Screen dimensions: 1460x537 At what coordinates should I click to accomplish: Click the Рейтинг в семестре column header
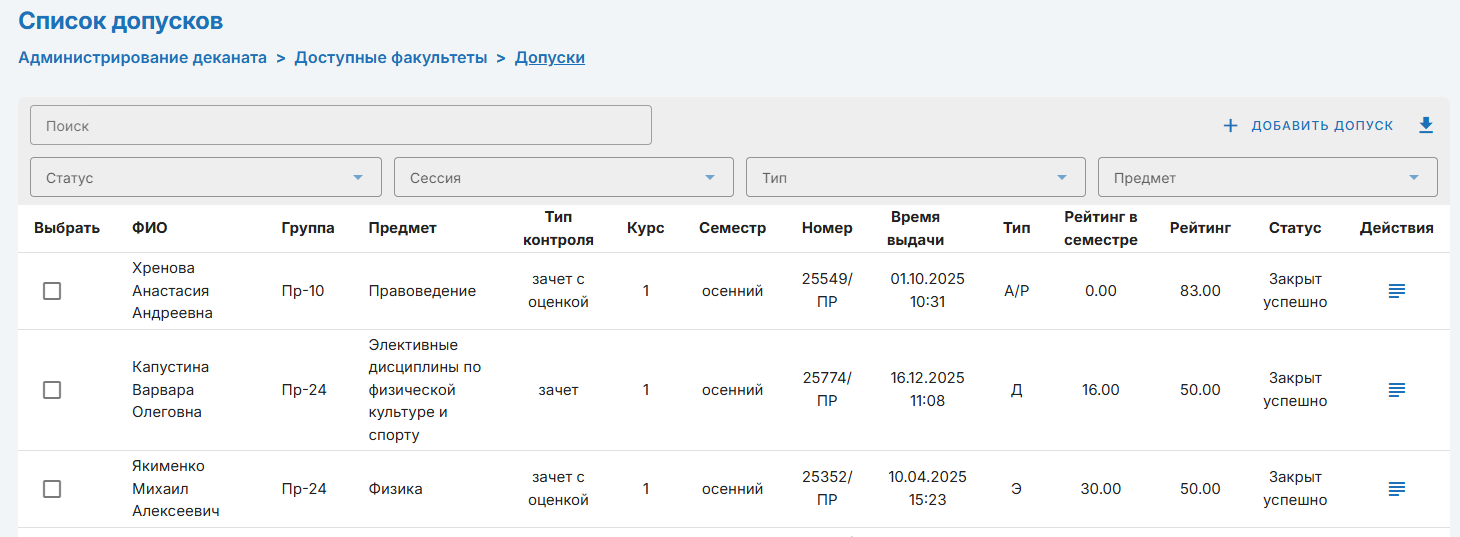click(1101, 228)
